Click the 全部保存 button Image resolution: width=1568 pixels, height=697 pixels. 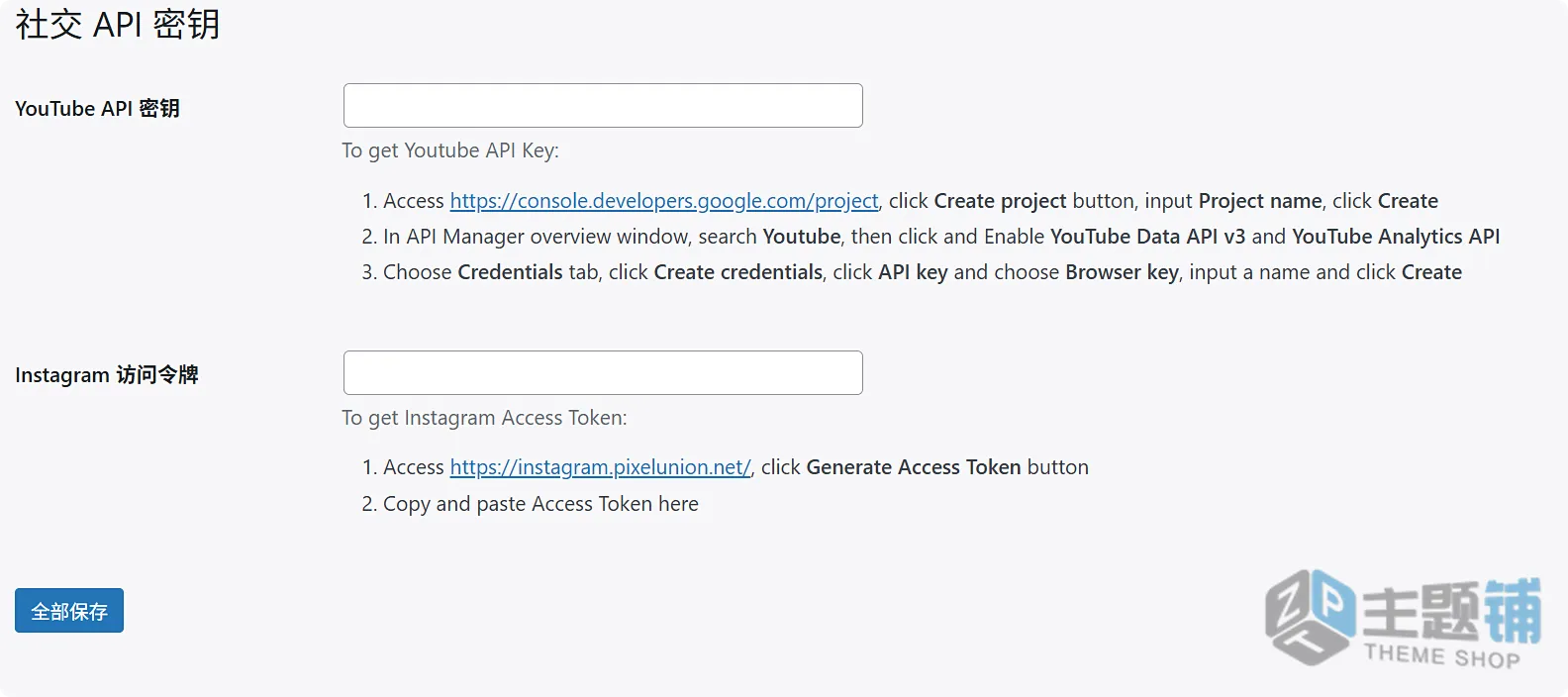[x=69, y=611]
